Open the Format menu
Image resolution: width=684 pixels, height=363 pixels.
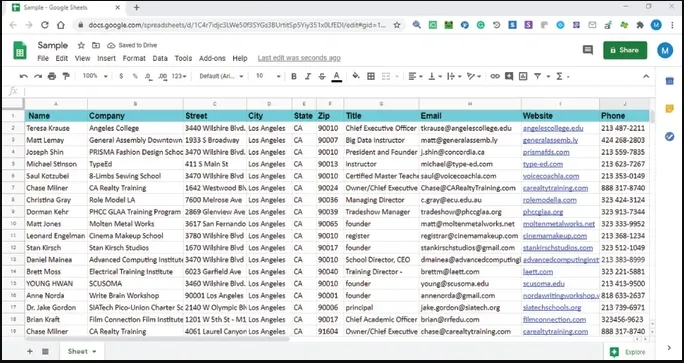pyautogui.click(x=134, y=58)
